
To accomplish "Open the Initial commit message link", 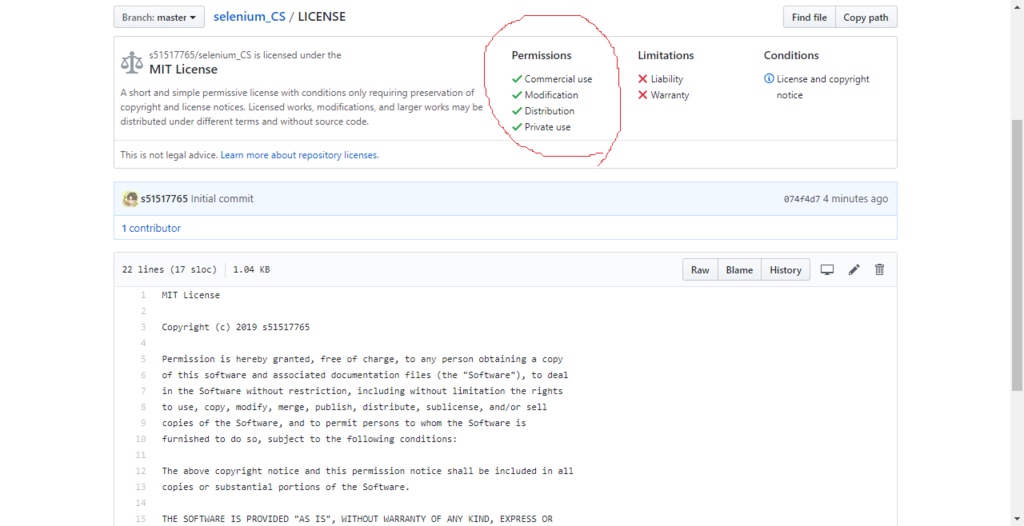I will click(x=222, y=199).
